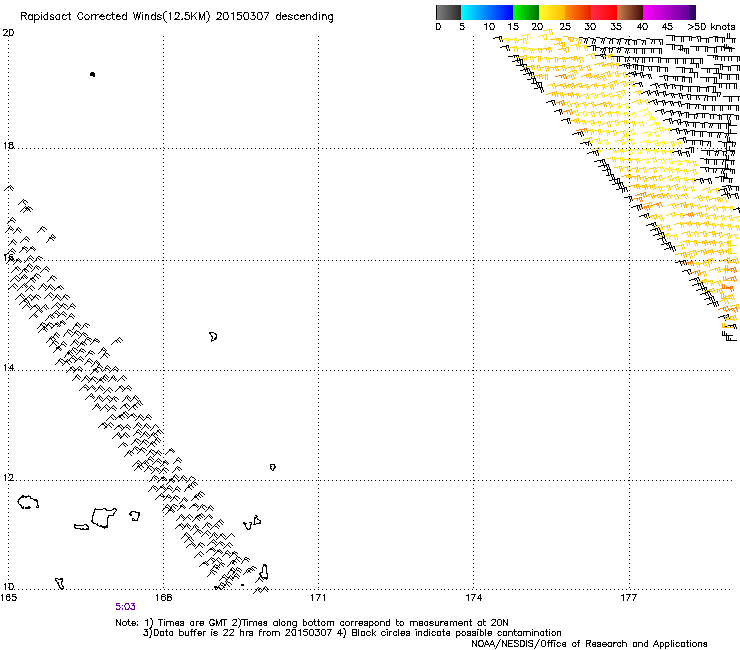Click the longitude axis label "165"

pyautogui.click(x=8, y=598)
